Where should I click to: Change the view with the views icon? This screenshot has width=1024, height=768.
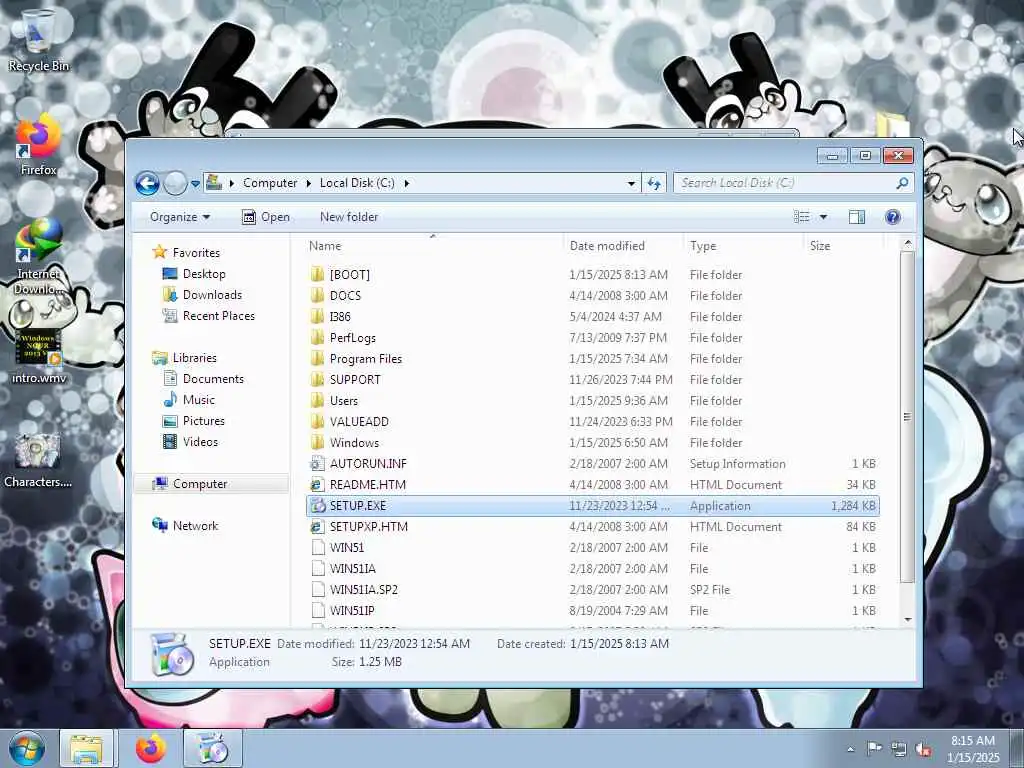[x=801, y=217]
